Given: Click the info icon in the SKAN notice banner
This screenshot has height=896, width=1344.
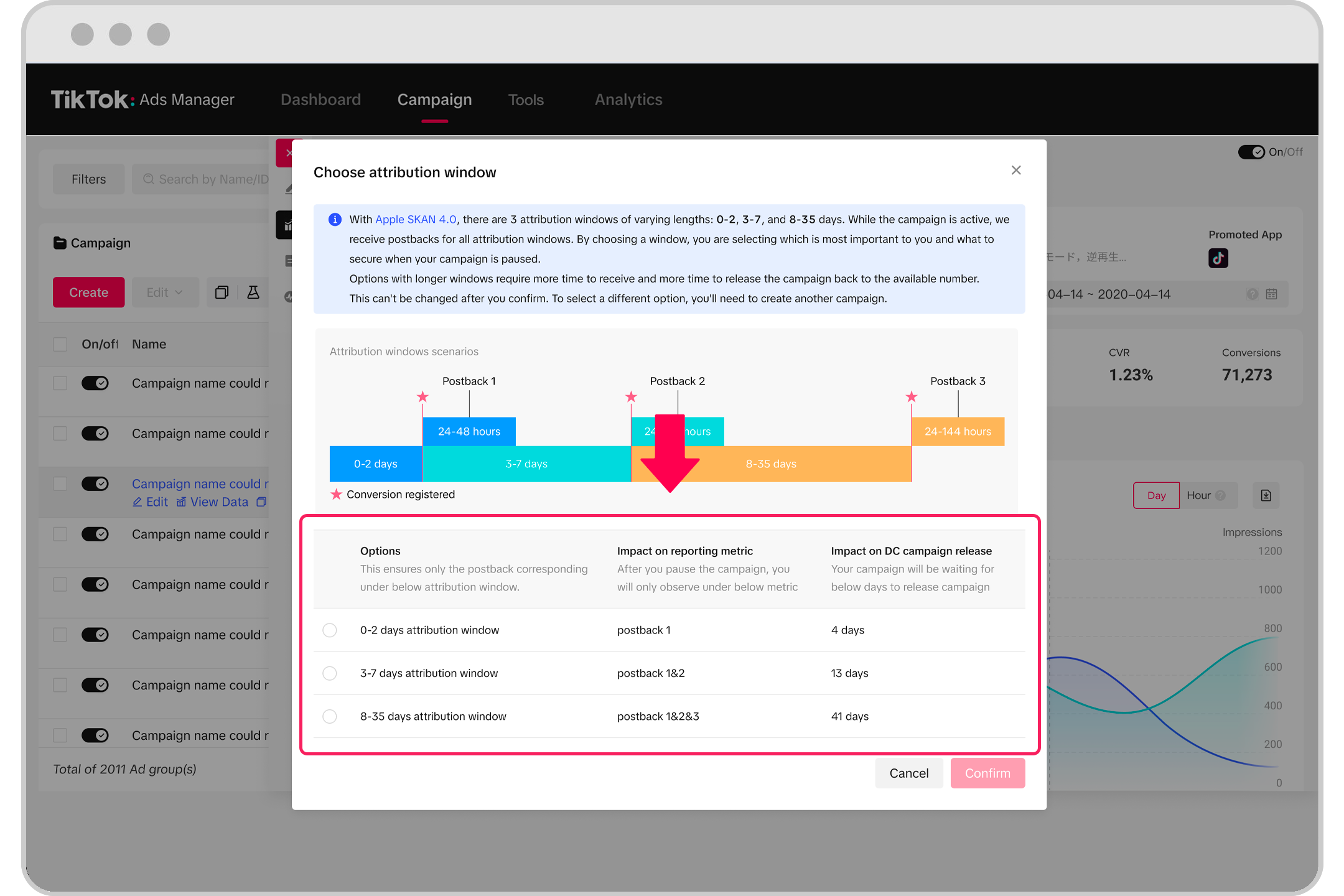Looking at the screenshot, I should point(335,219).
